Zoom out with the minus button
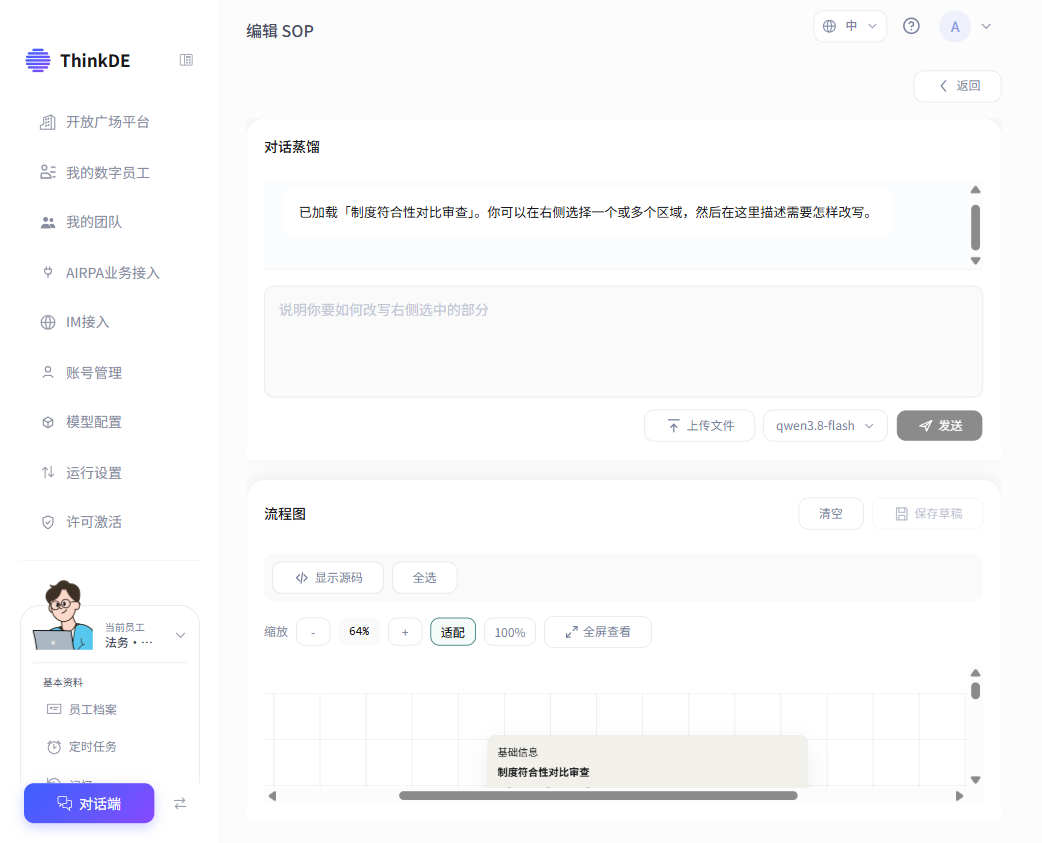This screenshot has height=843, width=1042. (x=313, y=632)
